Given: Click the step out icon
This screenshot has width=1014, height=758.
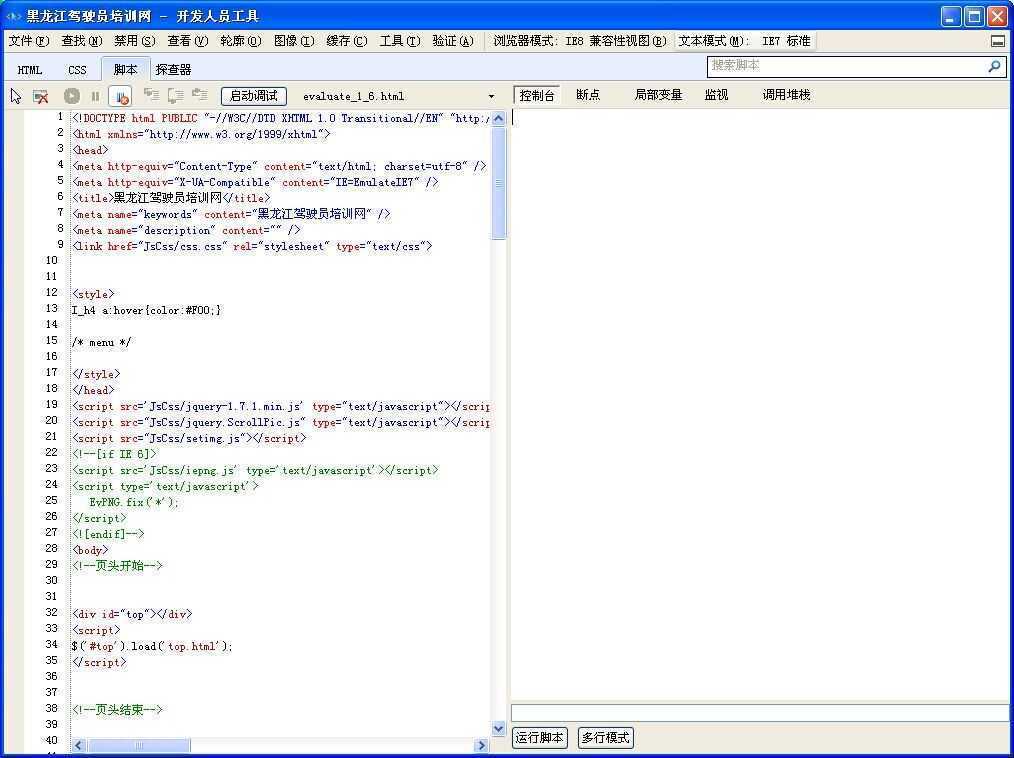Looking at the screenshot, I should point(200,96).
